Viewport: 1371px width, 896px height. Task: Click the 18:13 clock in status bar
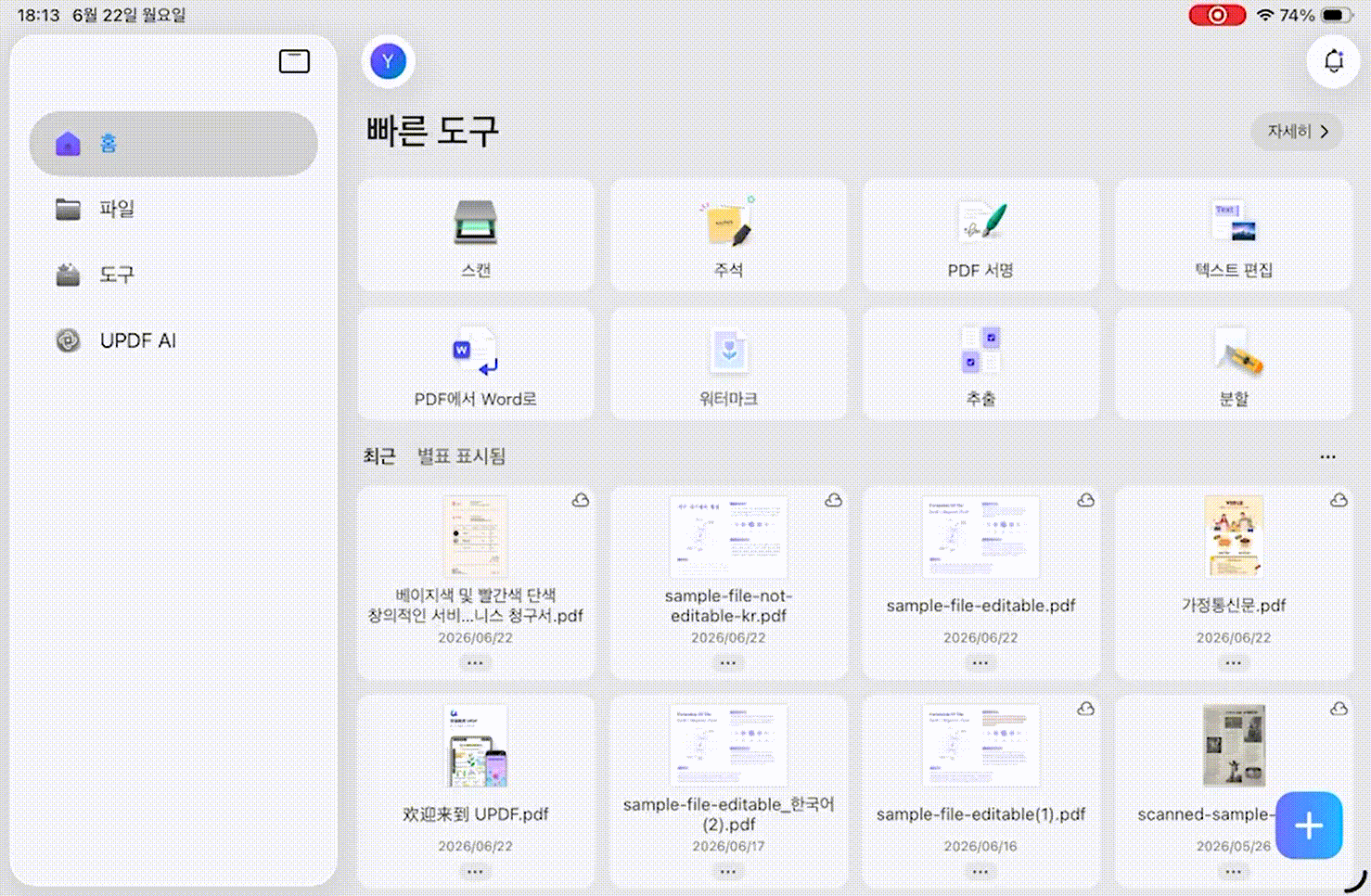39,15
